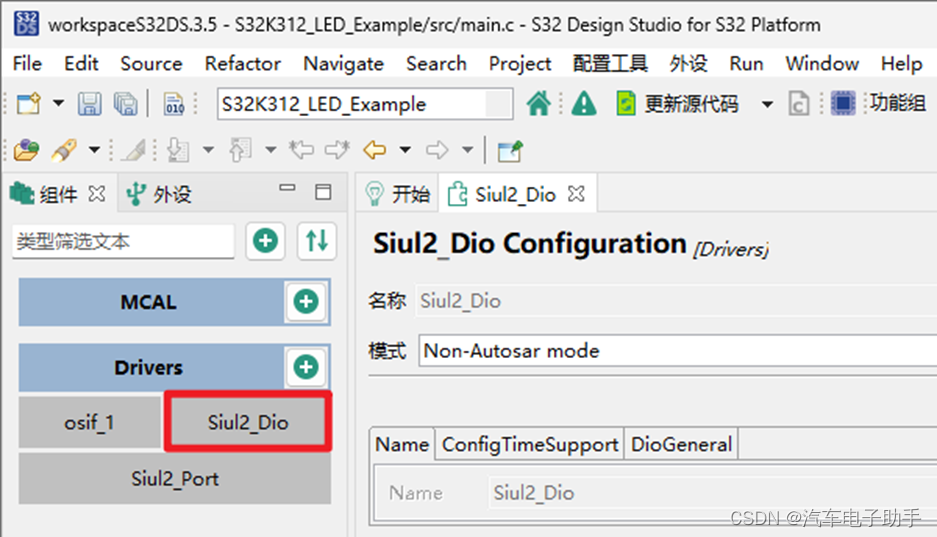Click the flashlight search icon
Image resolution: width=937 pixels, height=537 pixels.
64,150
